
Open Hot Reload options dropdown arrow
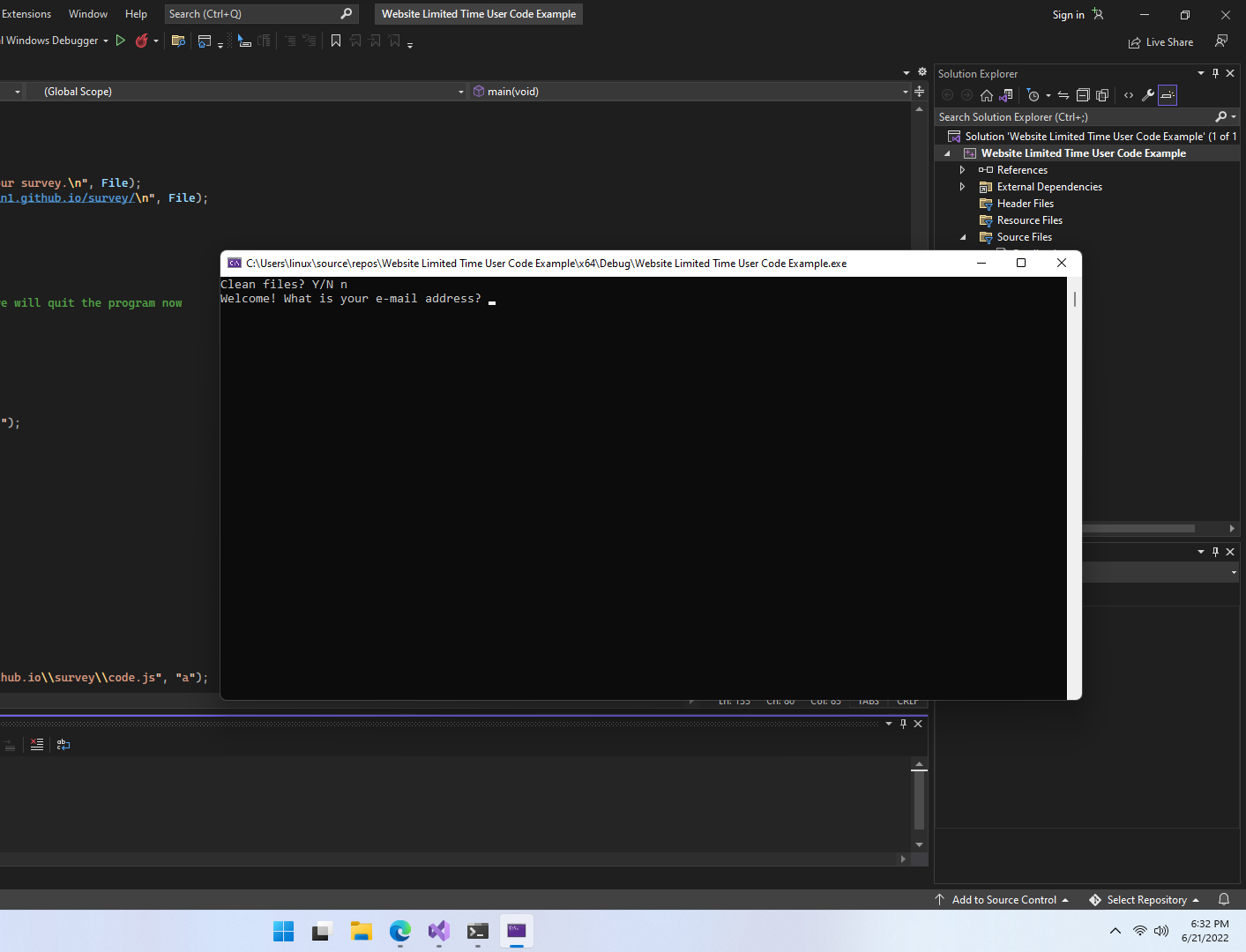pyautogui.click(x=156, y=41)
